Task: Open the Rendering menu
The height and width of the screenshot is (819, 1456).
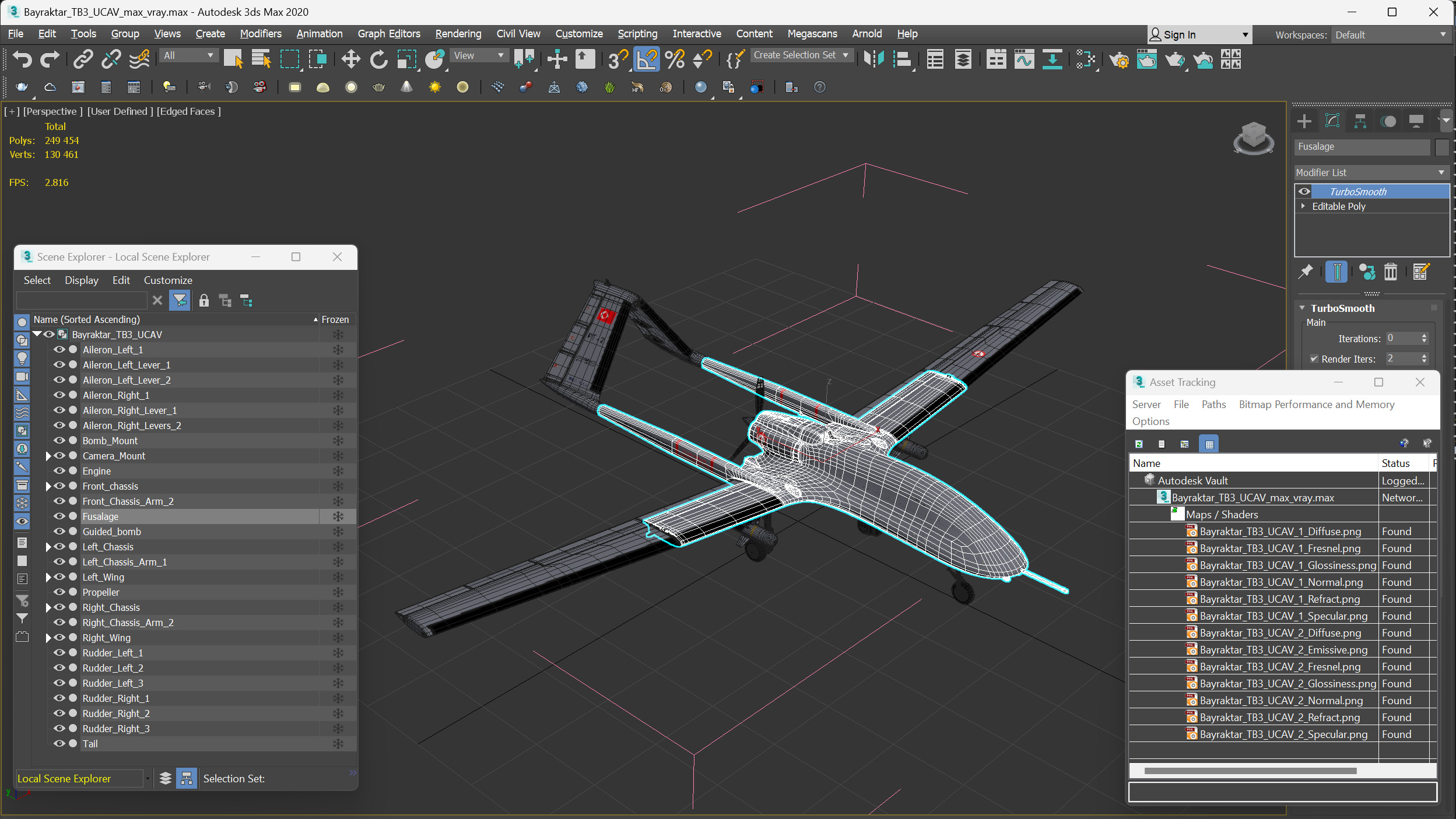Action: [x=458, y=34]
